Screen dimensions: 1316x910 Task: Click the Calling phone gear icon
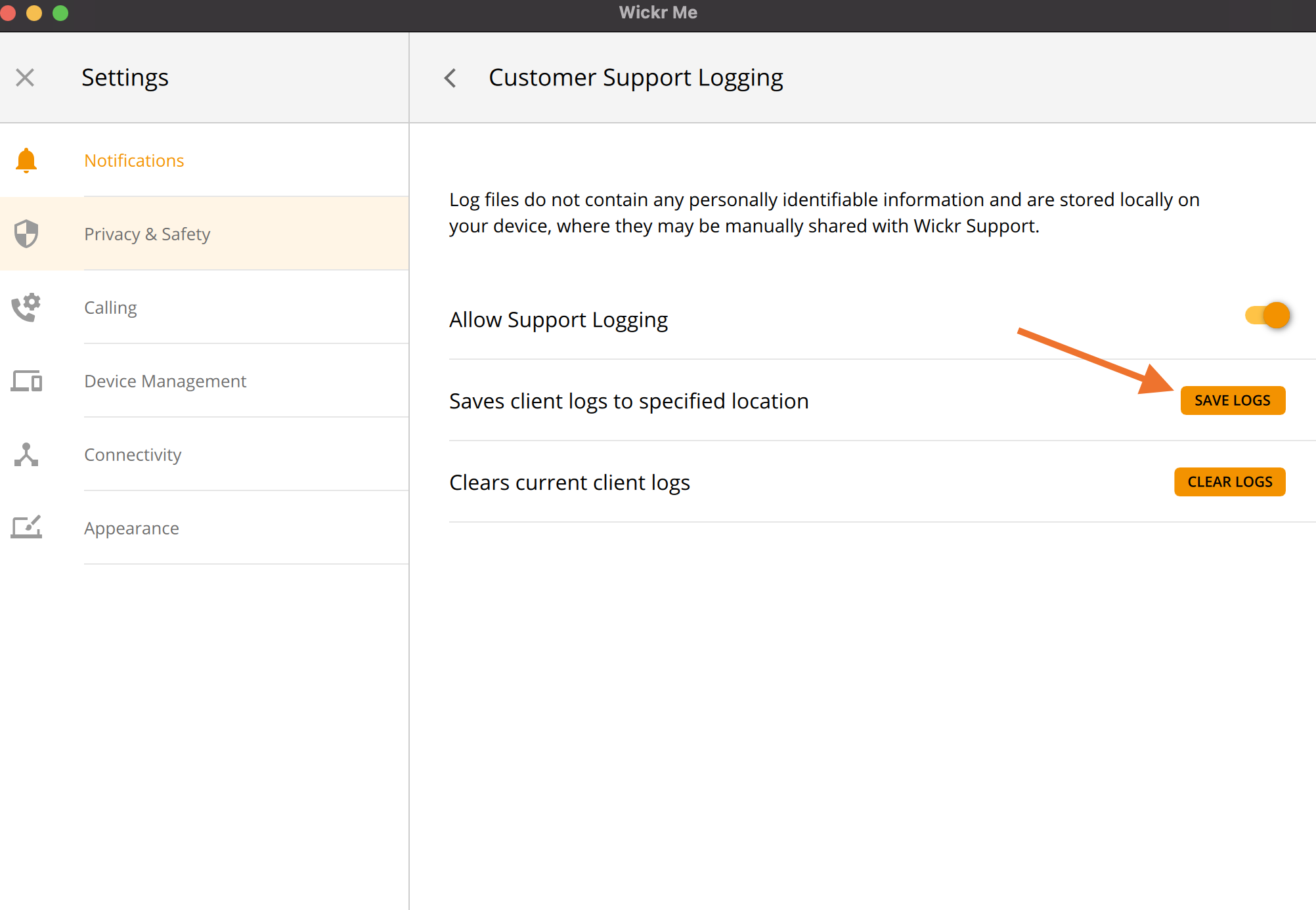point(26,307)
